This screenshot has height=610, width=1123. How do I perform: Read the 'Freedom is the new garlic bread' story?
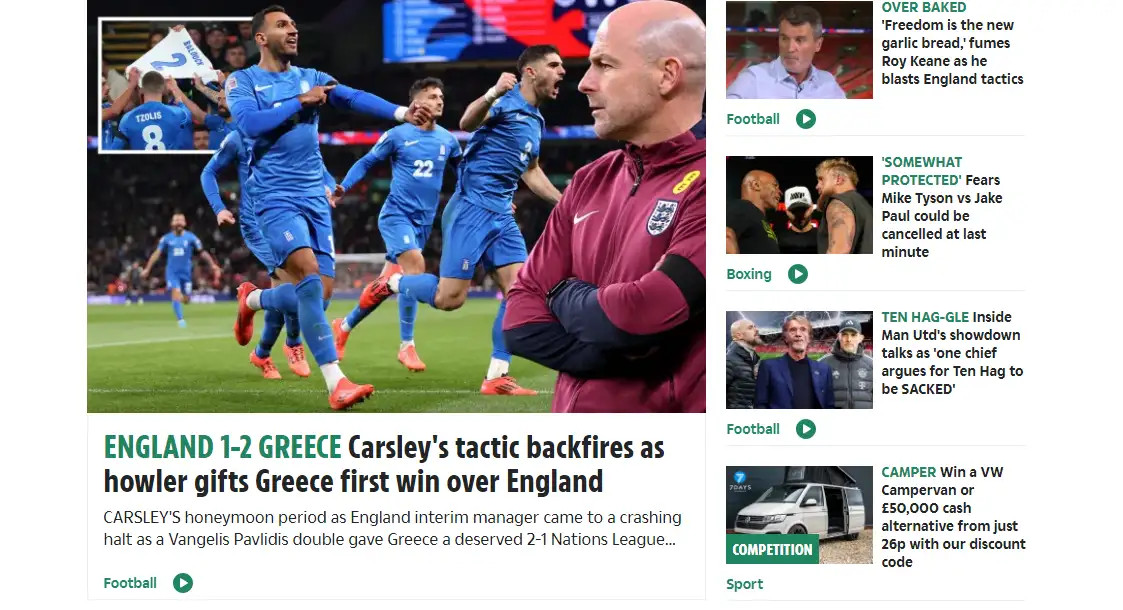pos(952,44)
